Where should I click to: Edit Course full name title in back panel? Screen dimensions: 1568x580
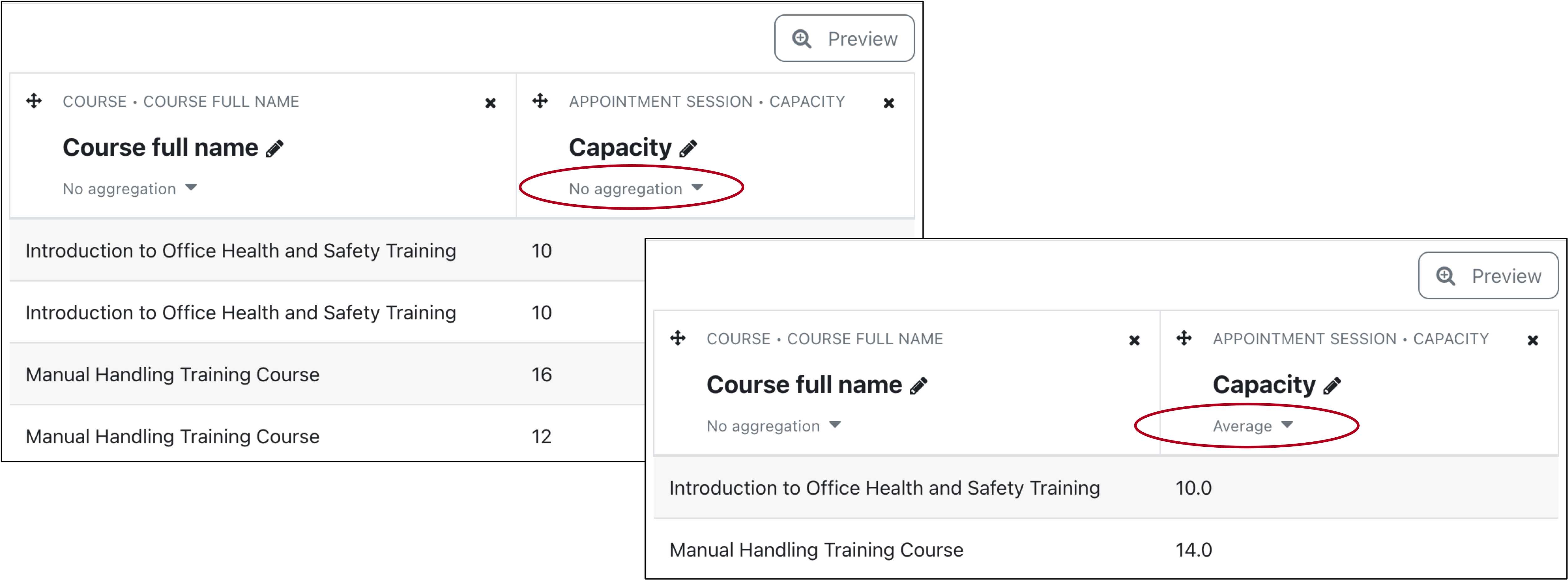pyautogui.click(x=275, y=149)
